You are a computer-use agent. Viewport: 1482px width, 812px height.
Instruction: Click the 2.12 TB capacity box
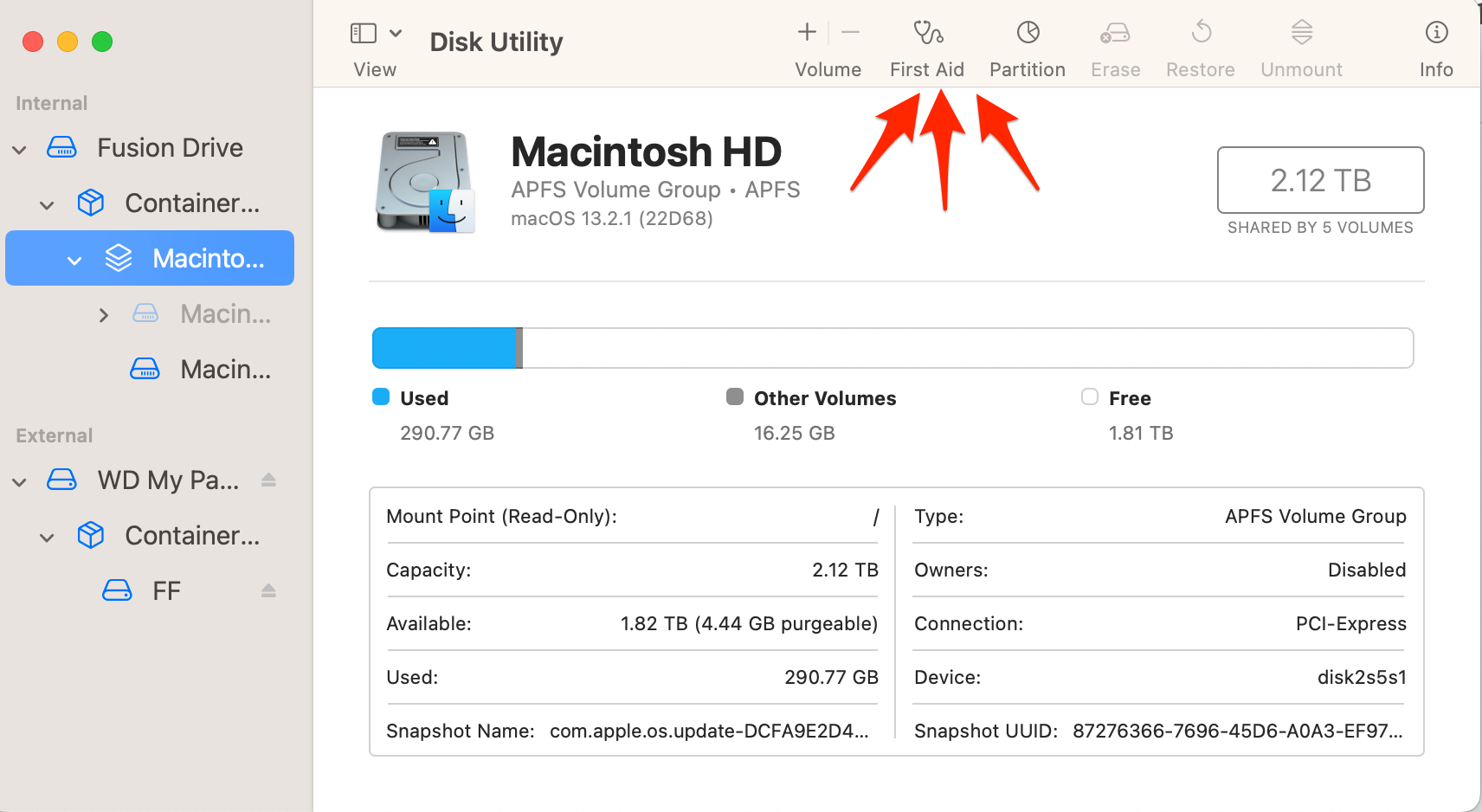tap(1320, 180)
